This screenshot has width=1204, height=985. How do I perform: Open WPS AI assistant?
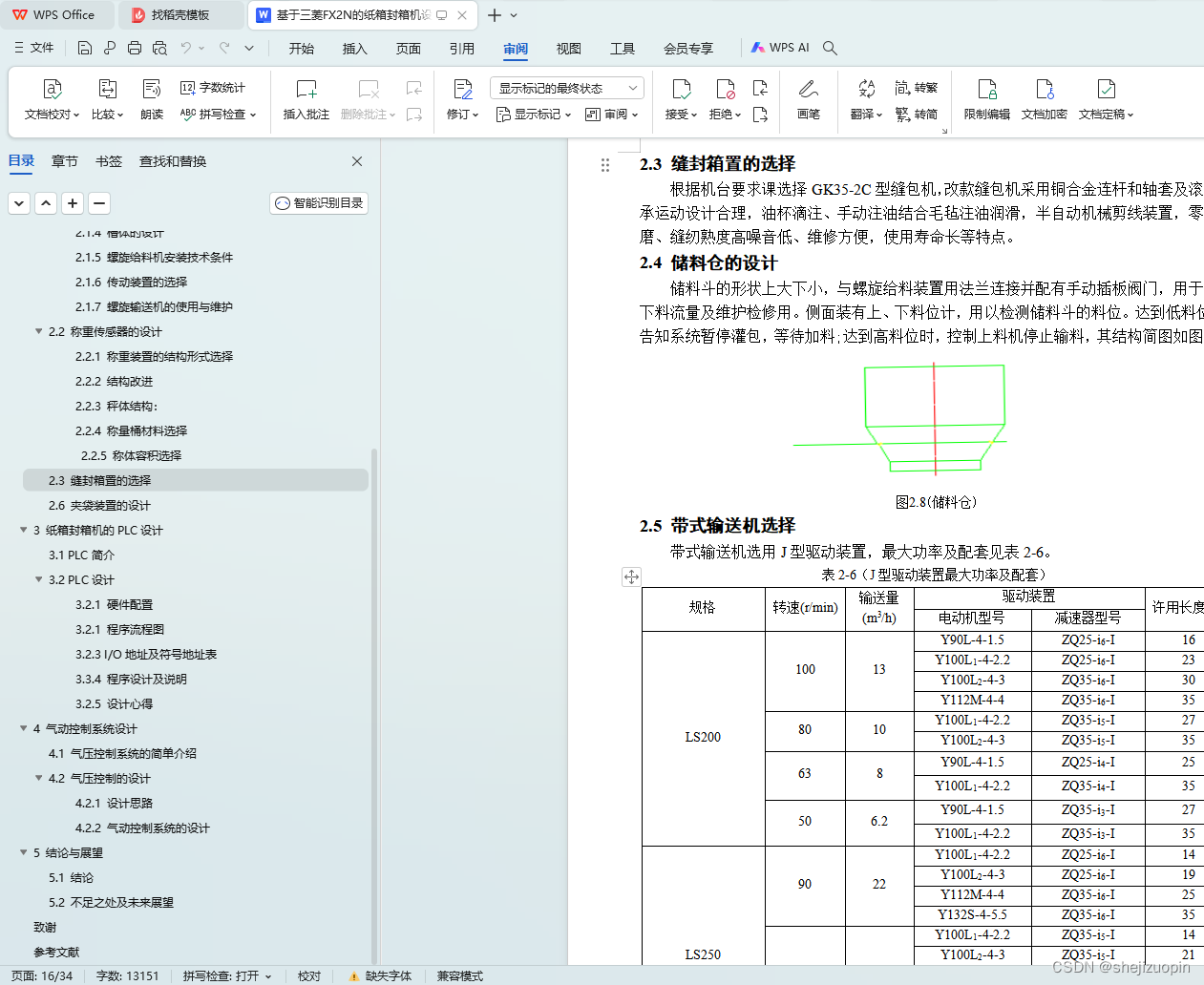pyautogui.click(x=779, y=48)
